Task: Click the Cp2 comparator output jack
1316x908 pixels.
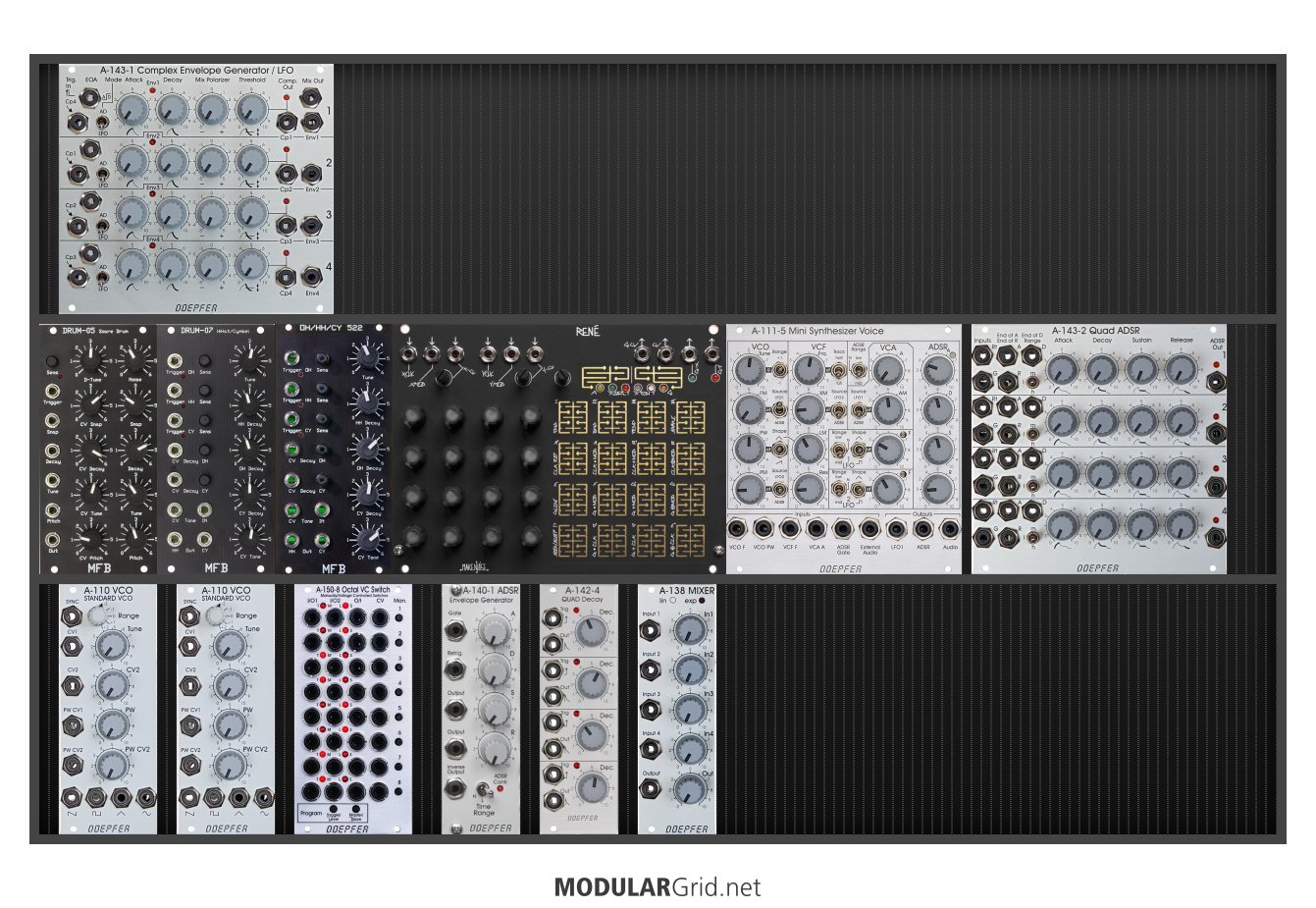Action: click(x=287, y=174)
